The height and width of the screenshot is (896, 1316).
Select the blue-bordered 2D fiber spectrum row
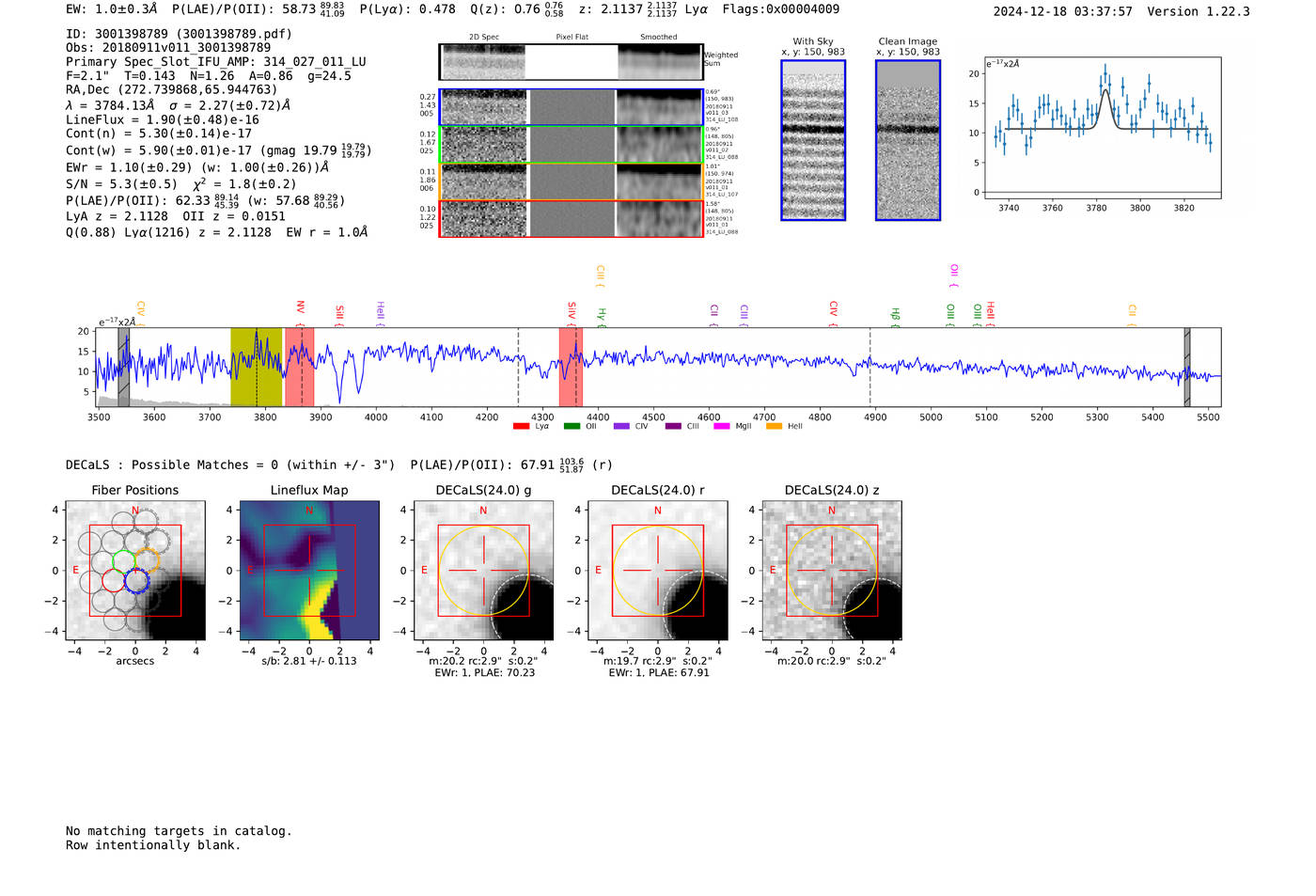571,107
